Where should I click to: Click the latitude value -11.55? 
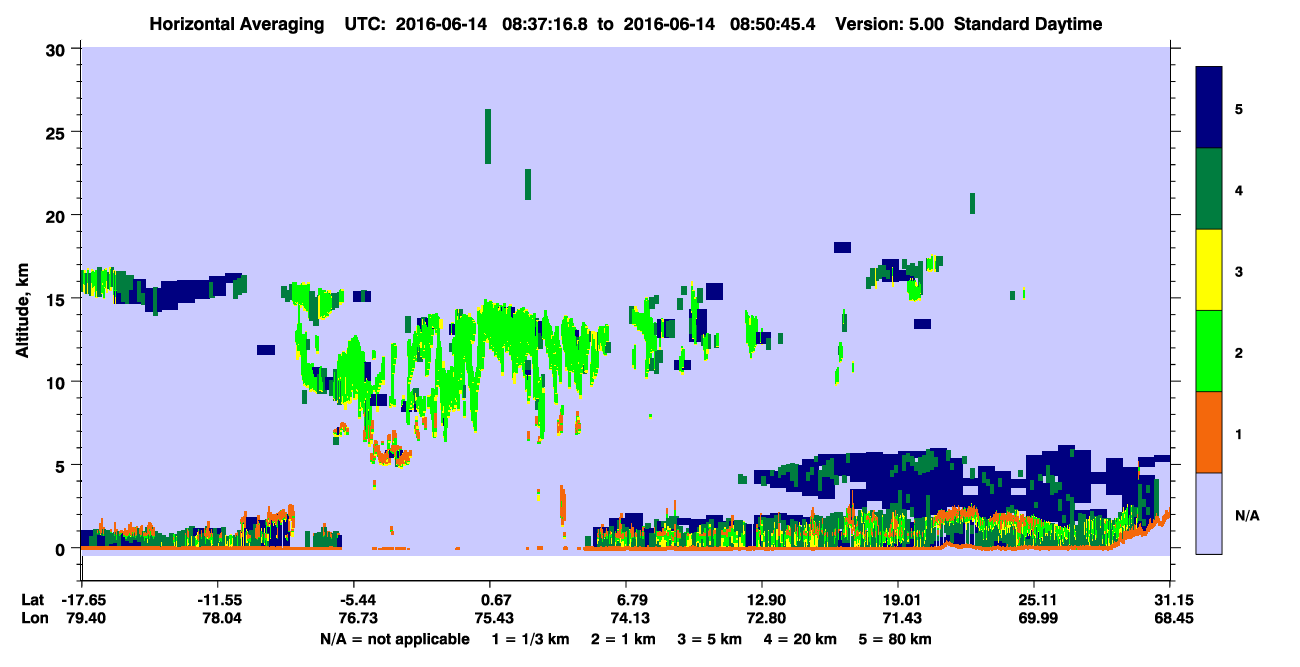click(x=218, y=600)
